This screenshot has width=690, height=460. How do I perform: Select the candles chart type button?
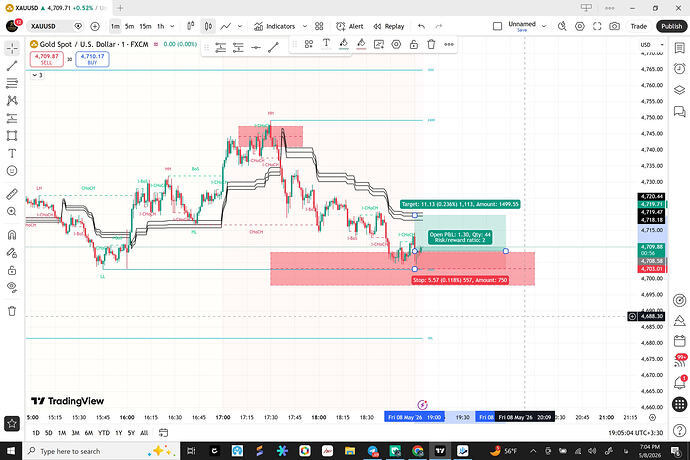(x=208, y=26)
